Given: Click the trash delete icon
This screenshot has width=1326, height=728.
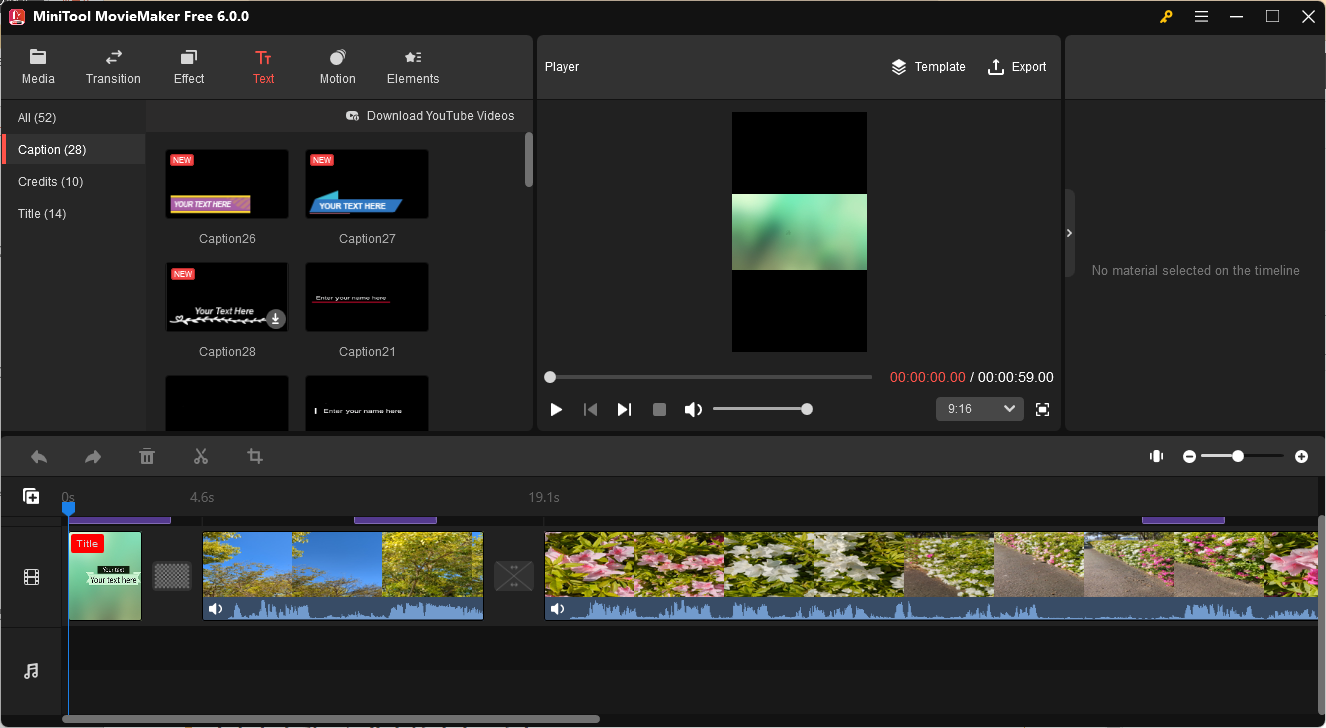Looking at the screenshot, I should pos(147,457).
